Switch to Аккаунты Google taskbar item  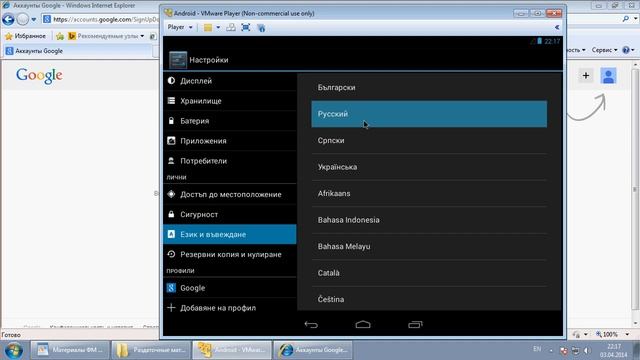[x=313, y=350]
